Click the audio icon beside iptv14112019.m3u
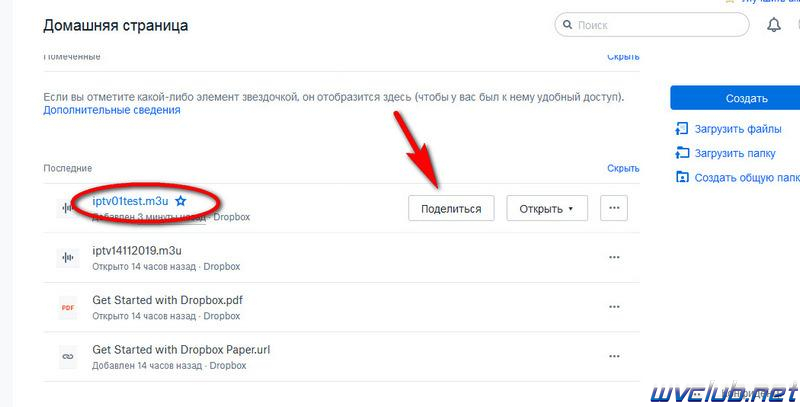 [x=67, y=258]
